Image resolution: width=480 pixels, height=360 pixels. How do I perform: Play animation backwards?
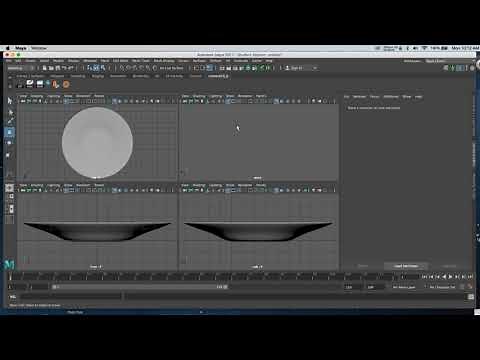coord(444,277)
